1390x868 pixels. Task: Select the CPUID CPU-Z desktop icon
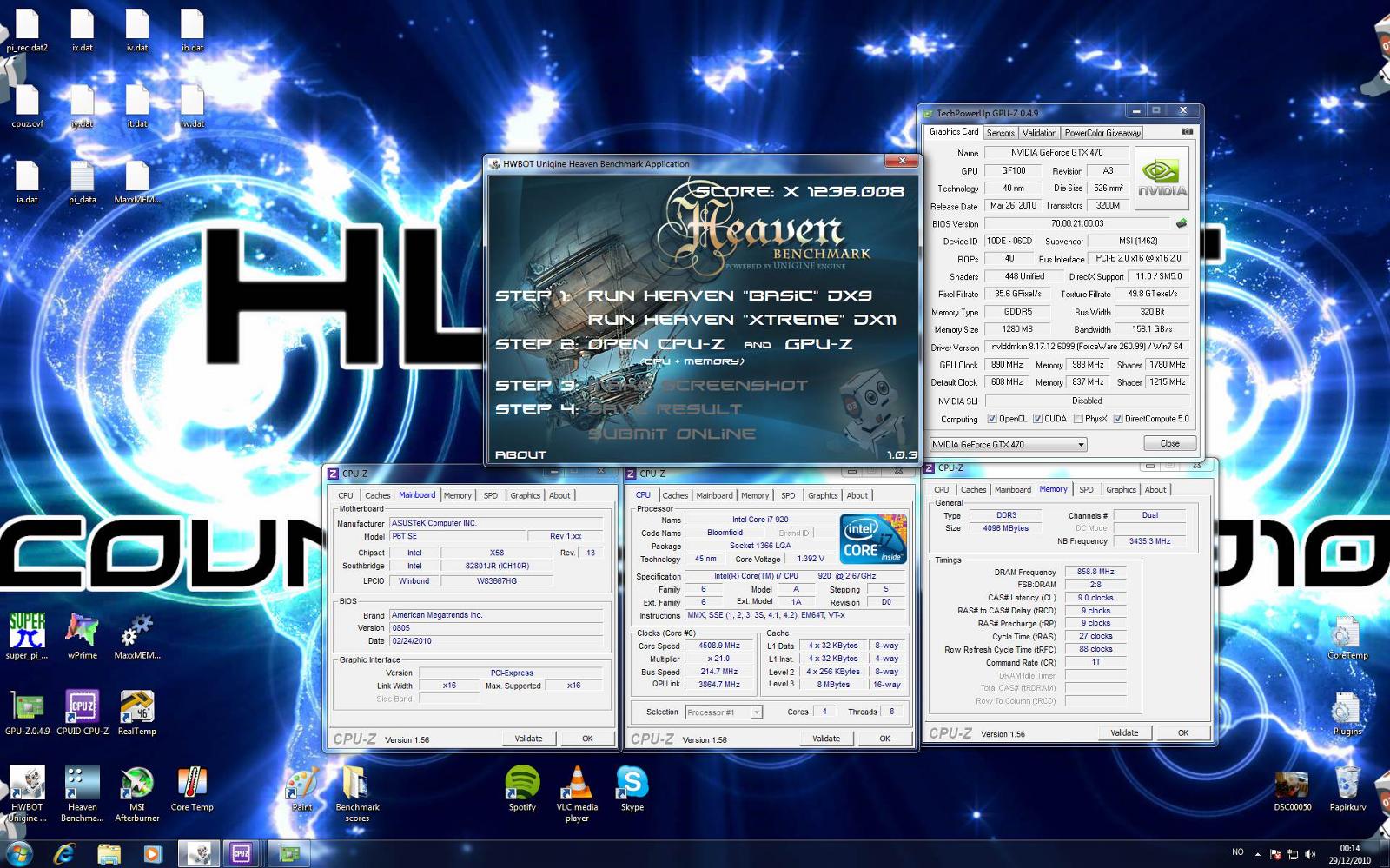point(82,712)
